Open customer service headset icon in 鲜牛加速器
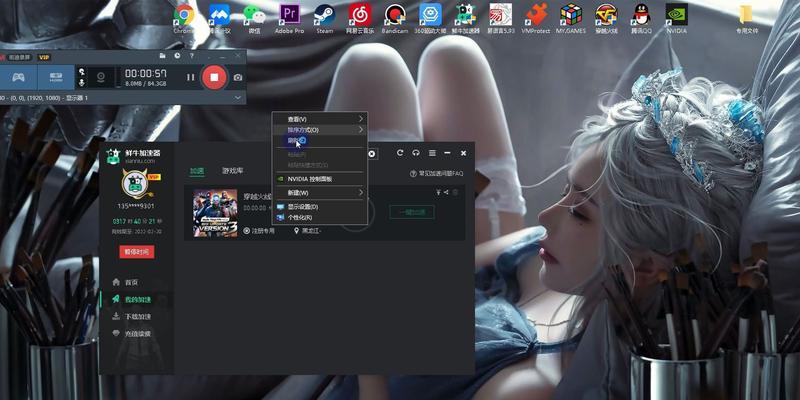Screen dimensions: 800x400 click(x=416, y=153)
